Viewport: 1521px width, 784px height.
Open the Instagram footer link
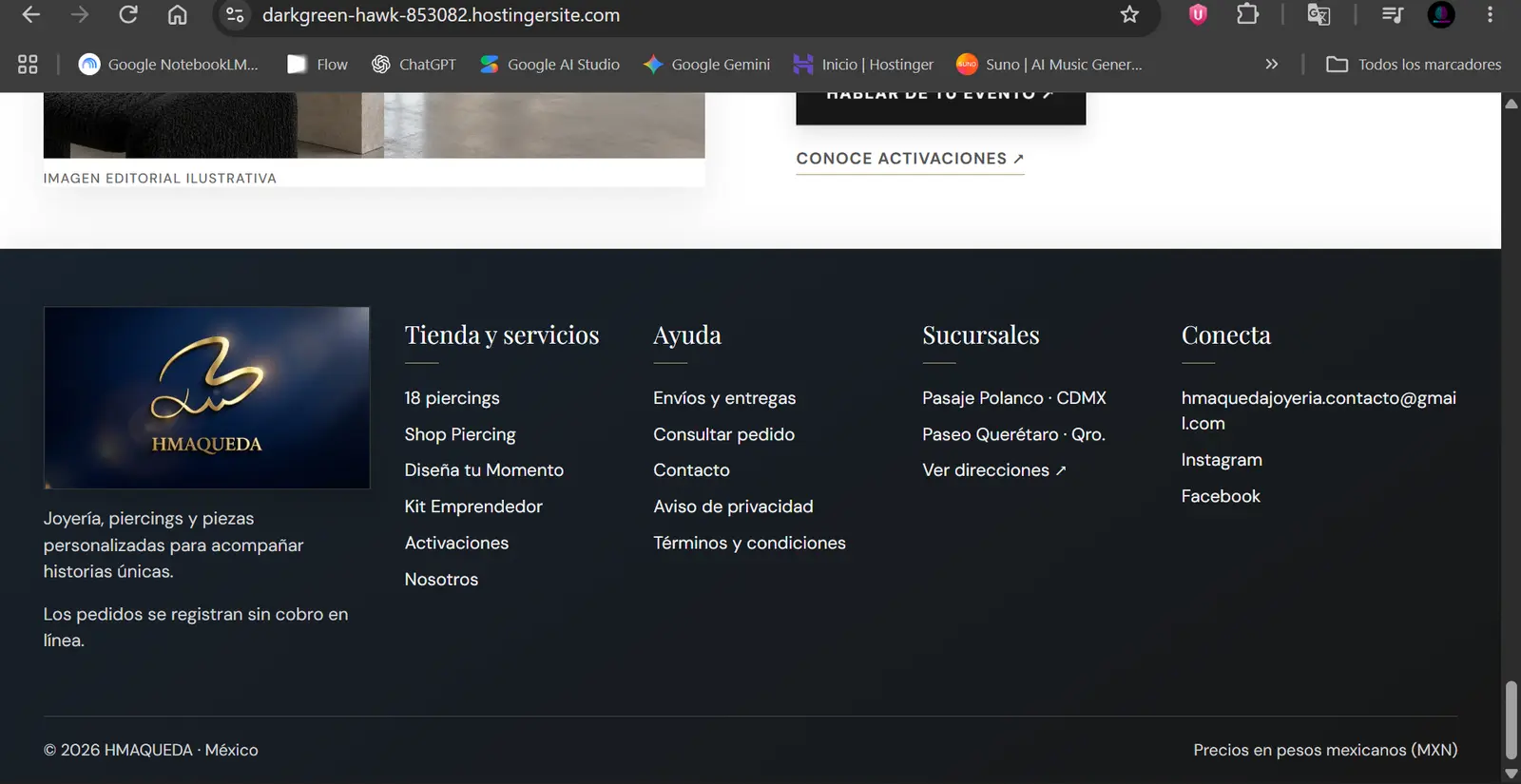pos(1222,460)
